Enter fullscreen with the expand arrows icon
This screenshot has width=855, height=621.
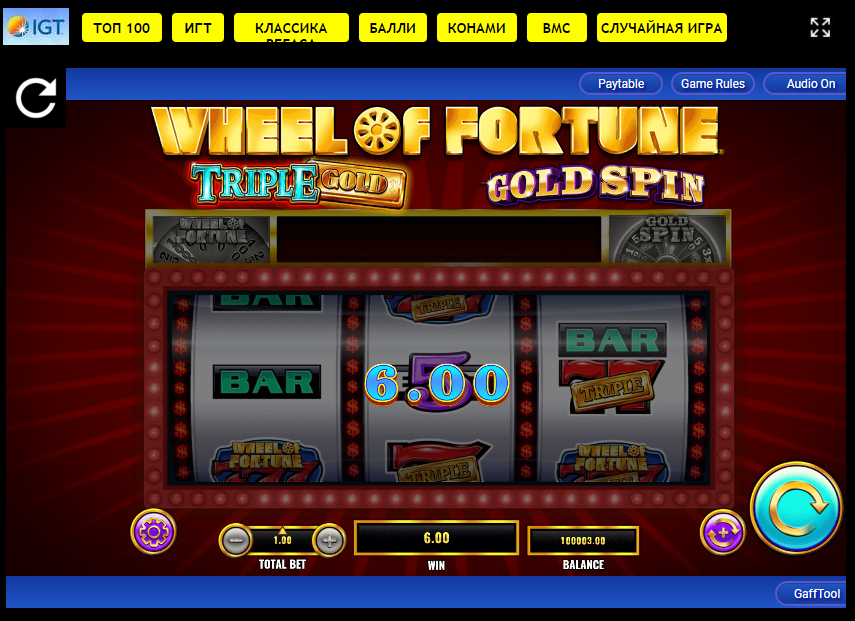(820, 27)
